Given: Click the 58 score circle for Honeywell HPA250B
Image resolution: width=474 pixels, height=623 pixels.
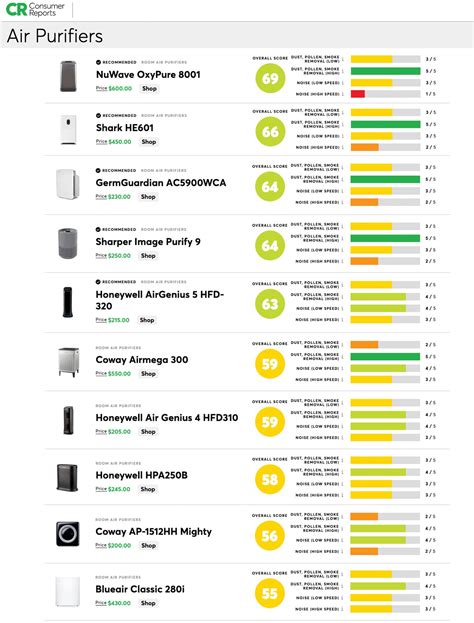Looking at the screenshot, I should click(x=269, y=480).
